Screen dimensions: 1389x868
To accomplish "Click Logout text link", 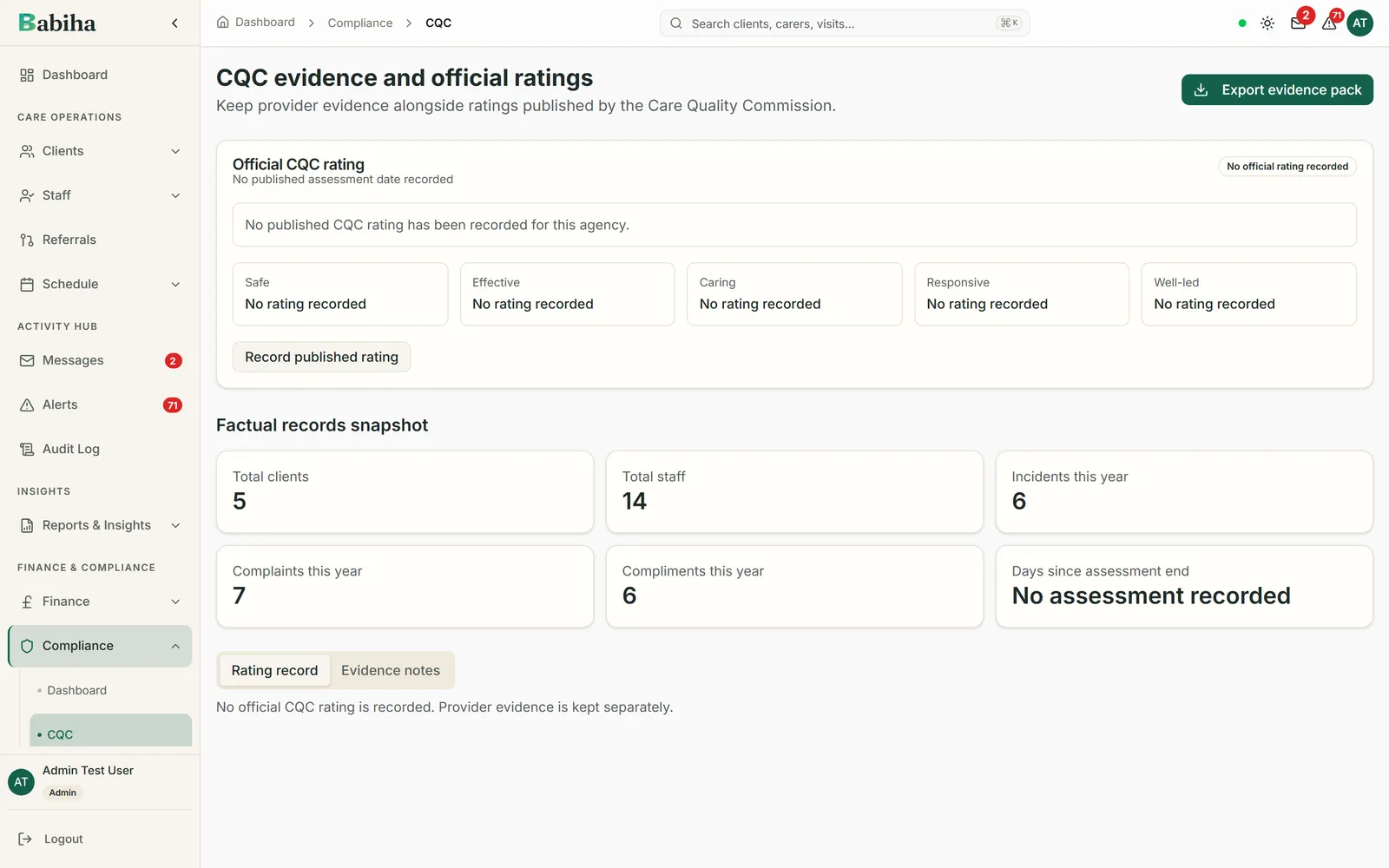I will [63, 838].
